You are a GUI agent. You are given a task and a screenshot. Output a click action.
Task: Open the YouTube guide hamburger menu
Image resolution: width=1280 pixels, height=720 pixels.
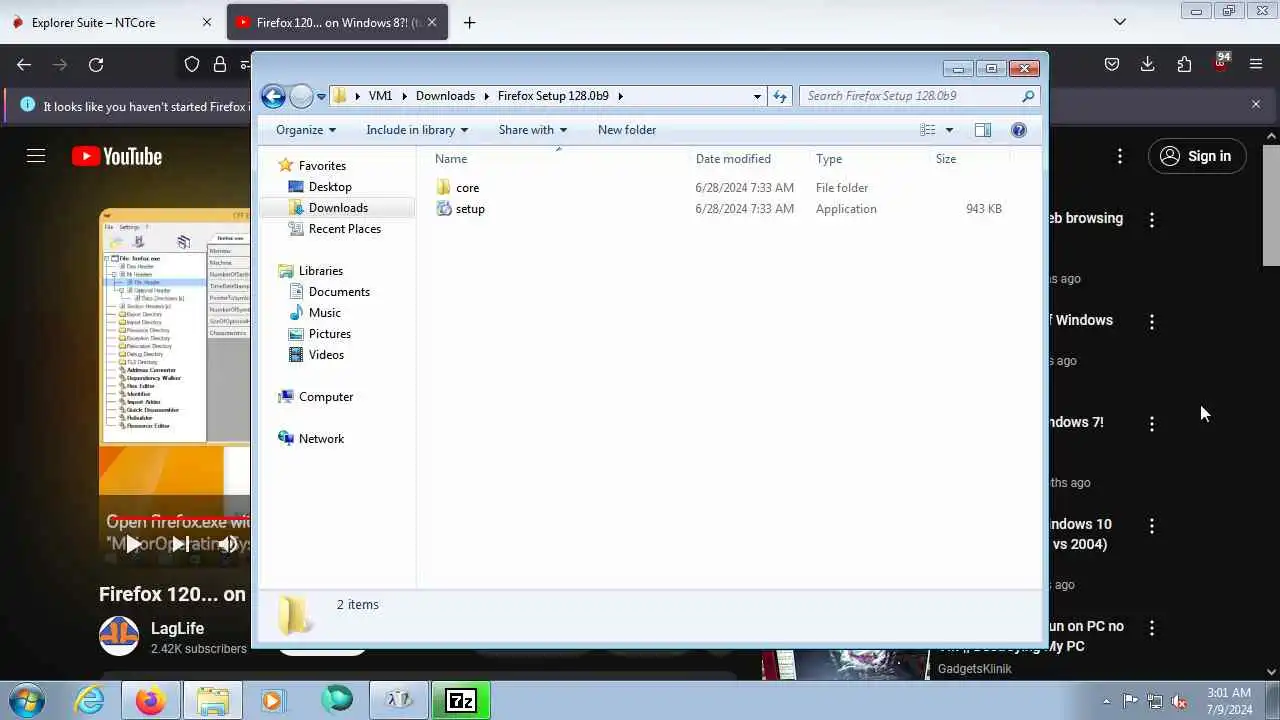coord(36,156)
